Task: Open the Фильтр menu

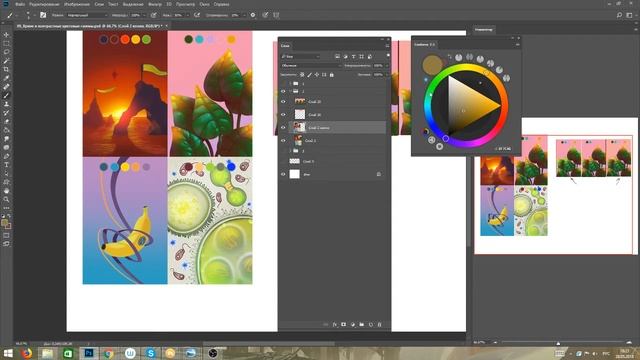Action: click(155, 4)
